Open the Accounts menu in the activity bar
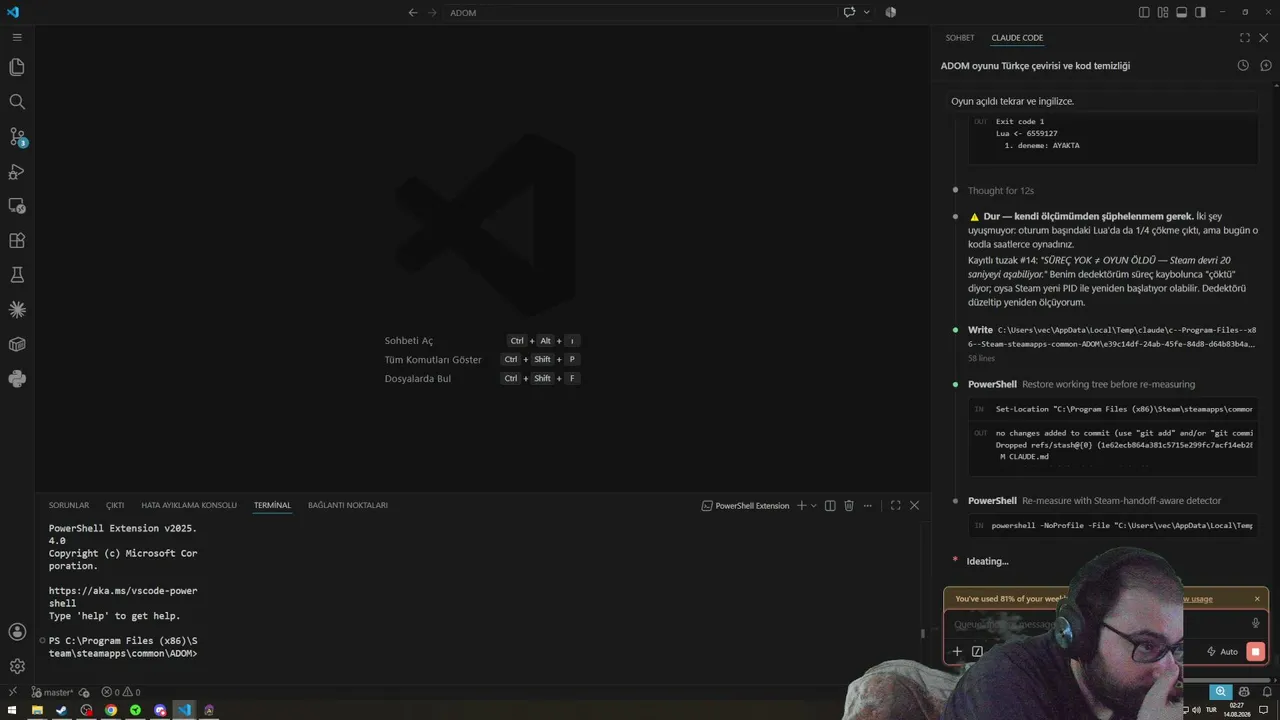Screen dimensions: 1280x720 click(x=17, y=632)
